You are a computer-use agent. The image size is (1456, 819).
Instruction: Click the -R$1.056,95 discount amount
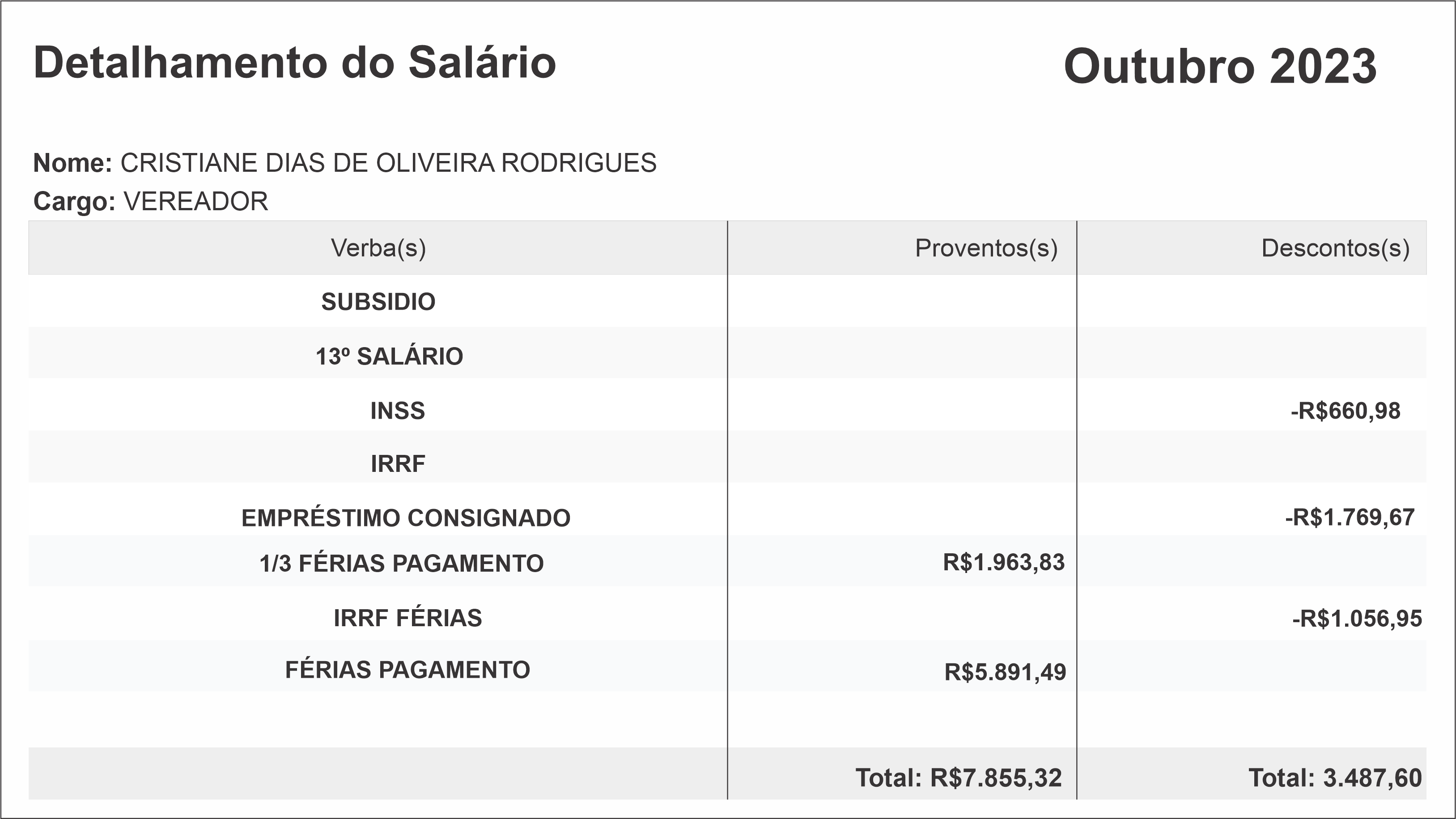[1357, 619]
